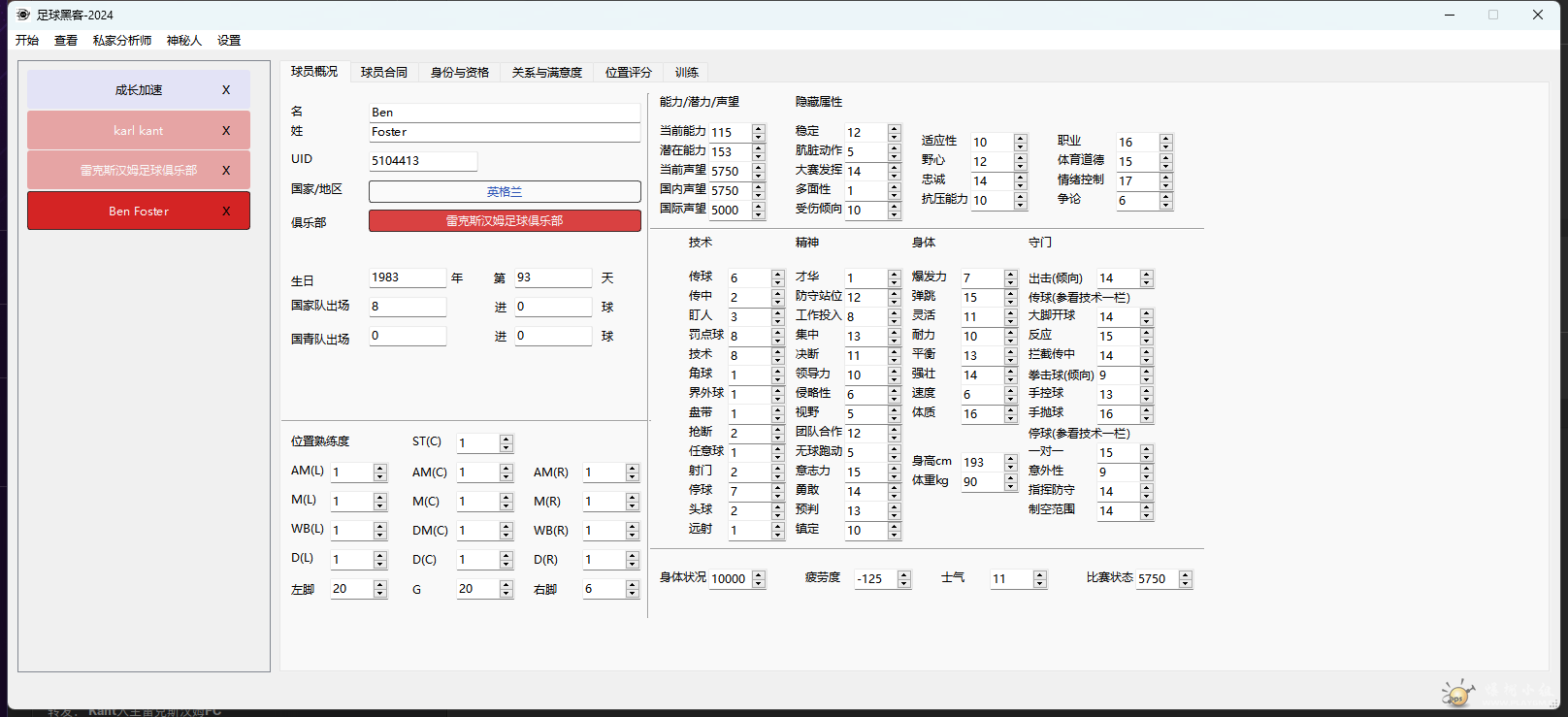Viewport: 1568px width, 717px height.
Task: Close the karl kant sidebar item
Action: 226,131
